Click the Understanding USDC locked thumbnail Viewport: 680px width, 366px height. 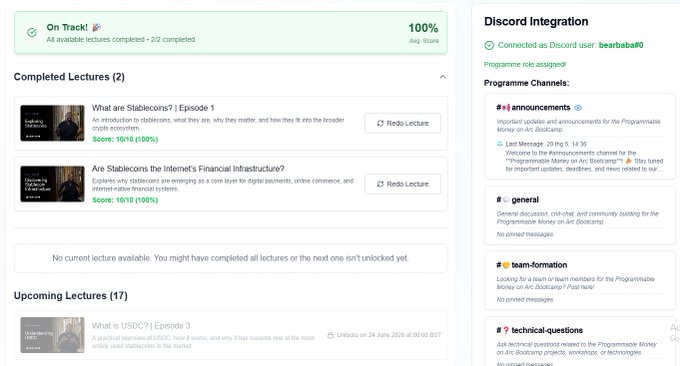(52, 335)
